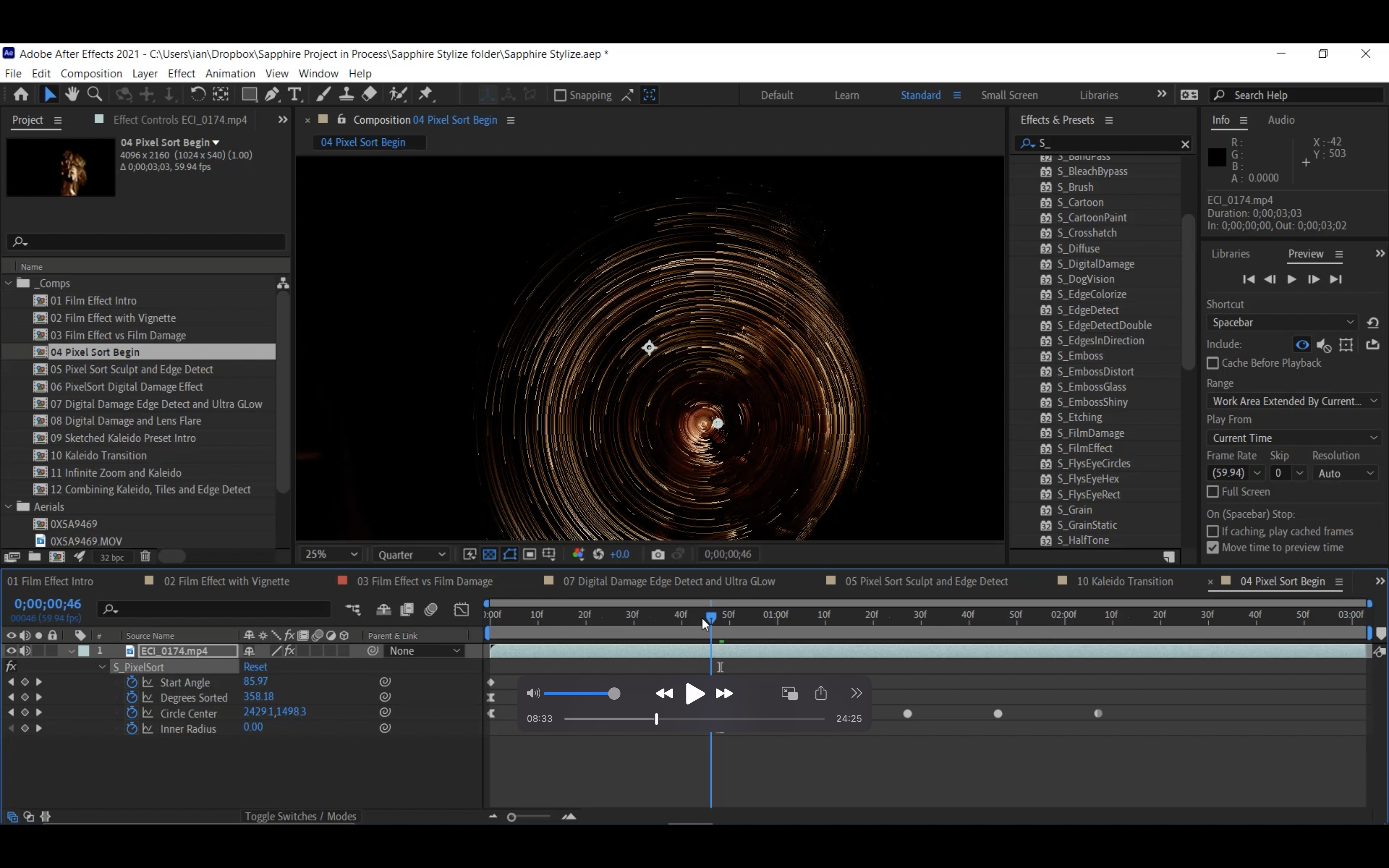Click Toggle Switches / Modes button
Screen dimensions: 1389x868
(x=300, y=816)
